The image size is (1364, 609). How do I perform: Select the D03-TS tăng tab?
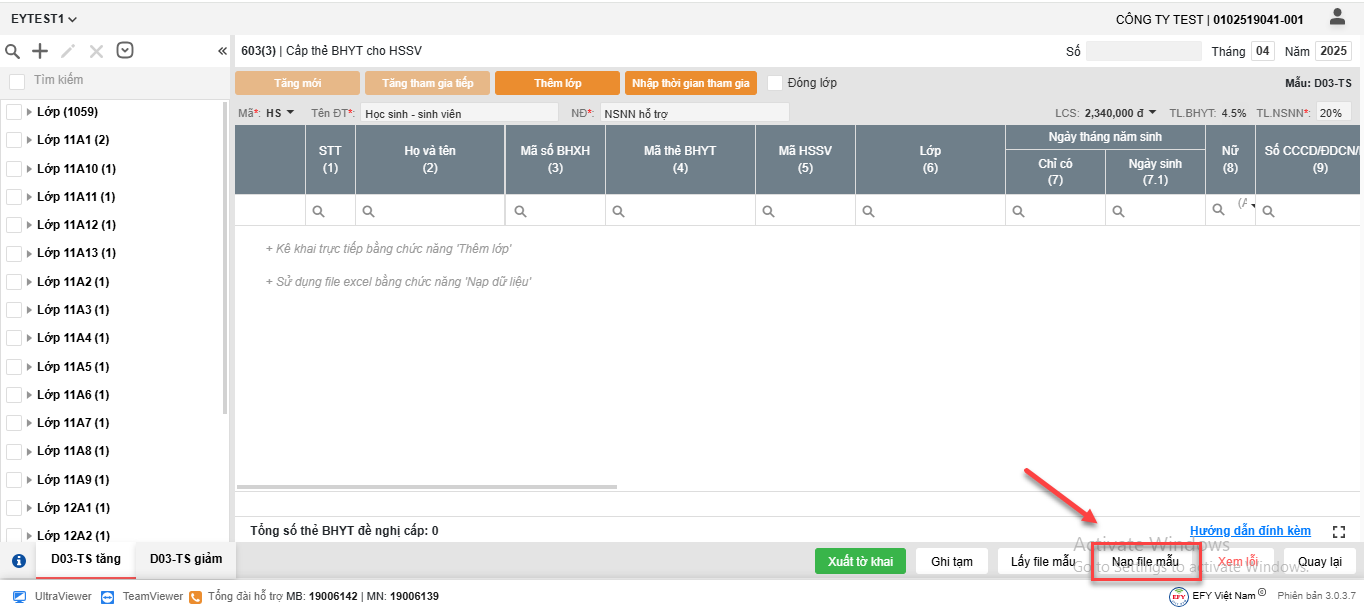pos(85,559)
